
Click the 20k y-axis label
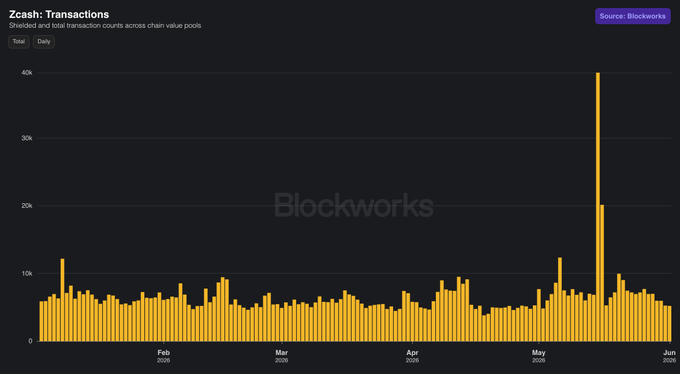coord(27,206)
